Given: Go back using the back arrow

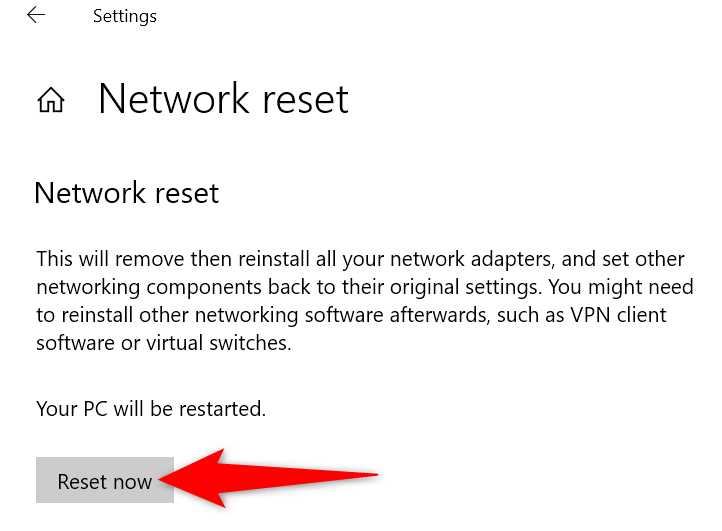Looking at the screenshot, I should (x=36, y=16).
